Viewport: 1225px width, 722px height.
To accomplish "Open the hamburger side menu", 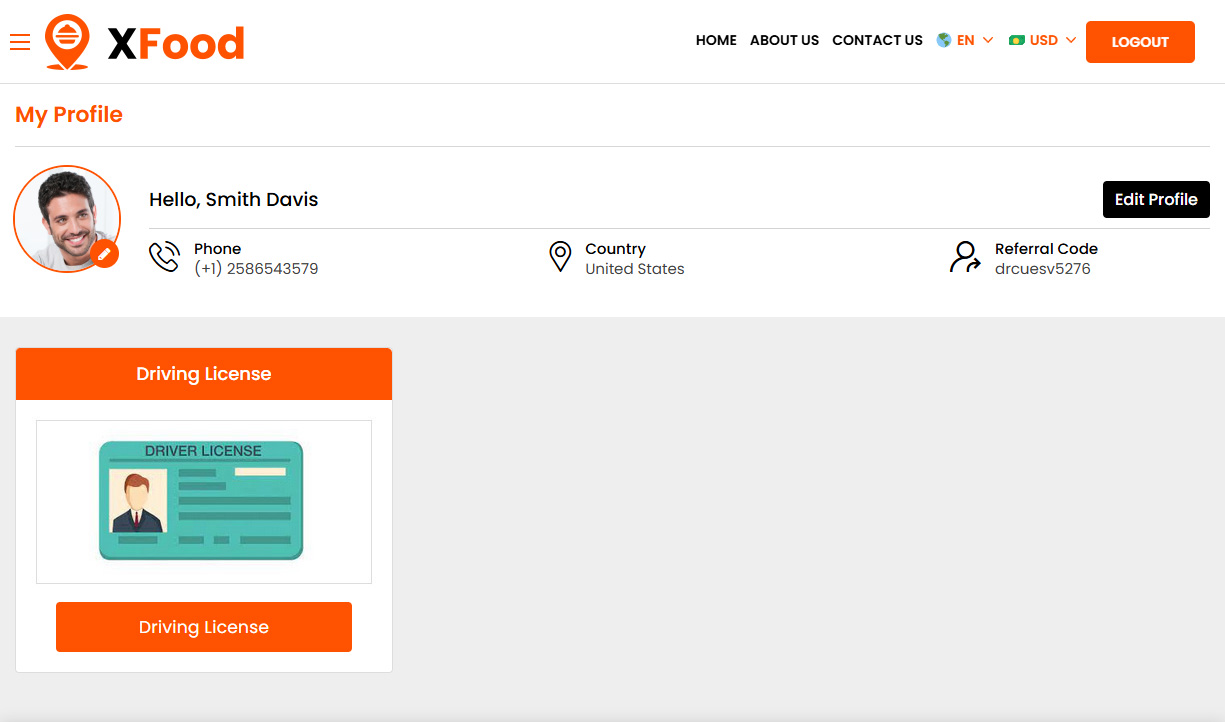I will pyautogui.click(x=20, y=42).
